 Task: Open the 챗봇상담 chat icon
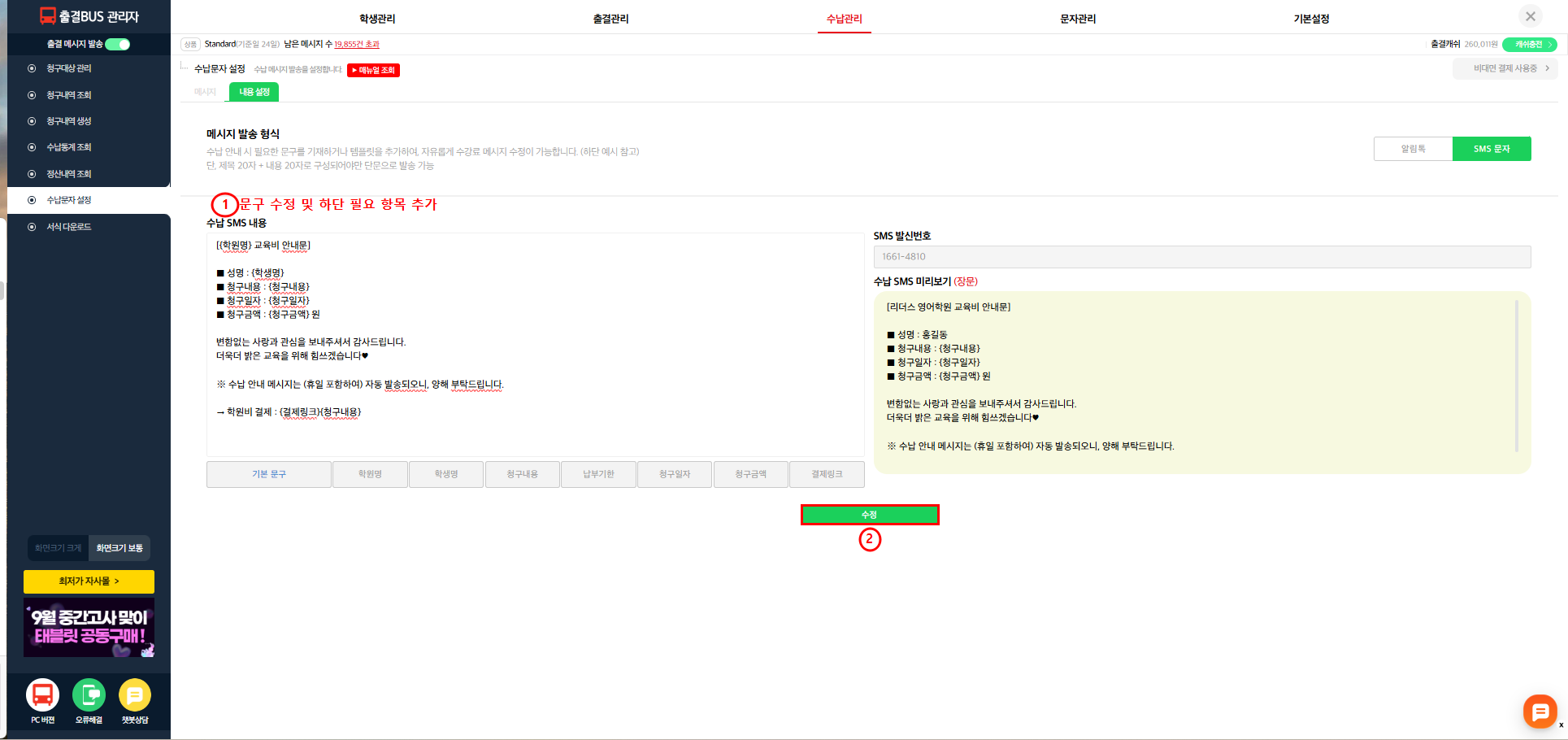(x=135, y=695)
